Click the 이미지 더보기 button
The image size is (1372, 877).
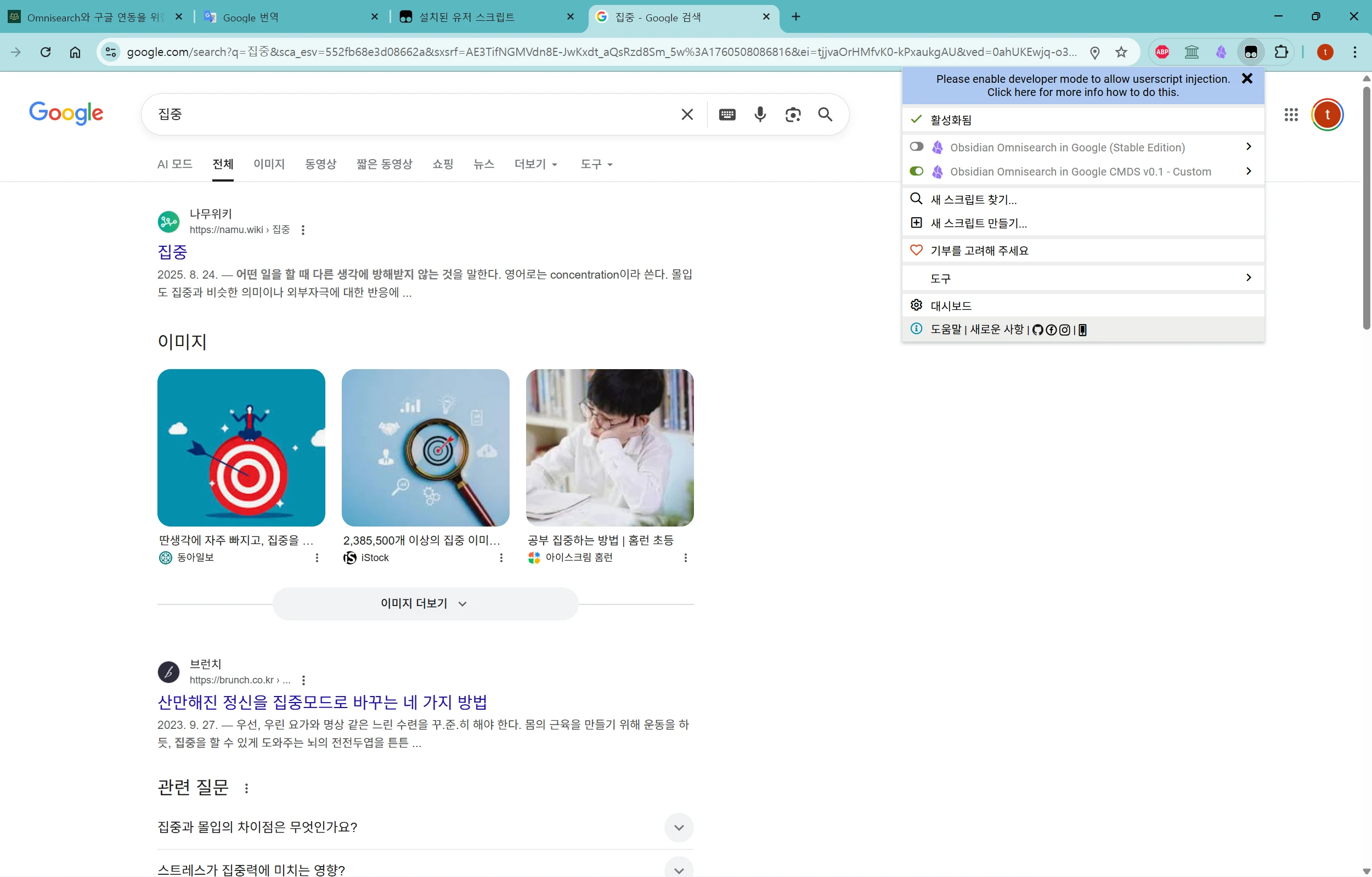pyautogui.click(x=425, y=603)
